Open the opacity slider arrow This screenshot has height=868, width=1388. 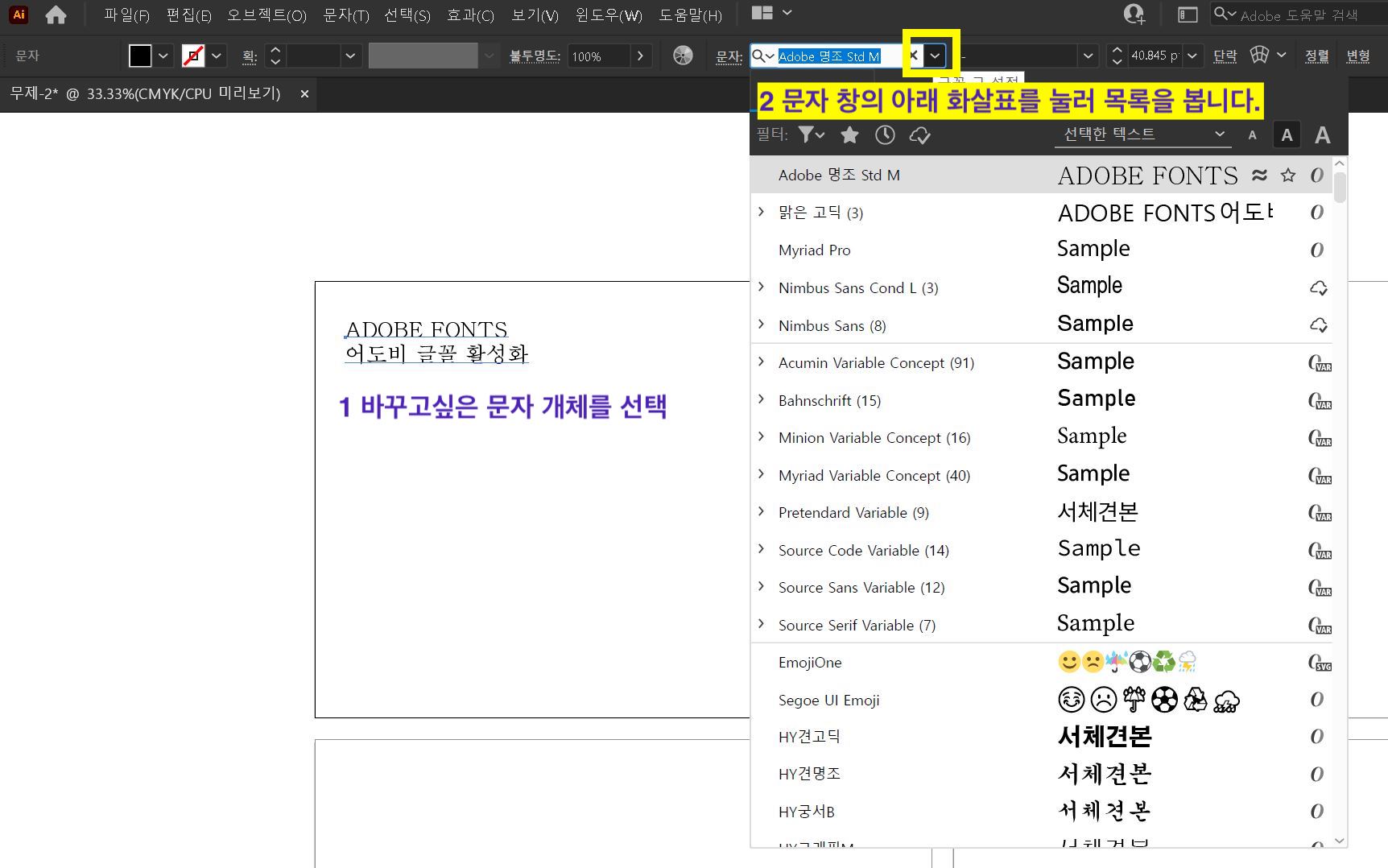(x=640, y=56)
